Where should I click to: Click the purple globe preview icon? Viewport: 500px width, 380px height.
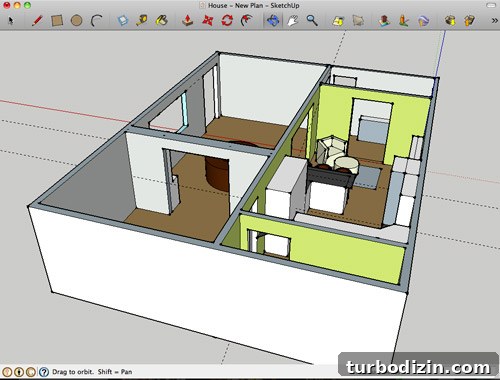423,21
